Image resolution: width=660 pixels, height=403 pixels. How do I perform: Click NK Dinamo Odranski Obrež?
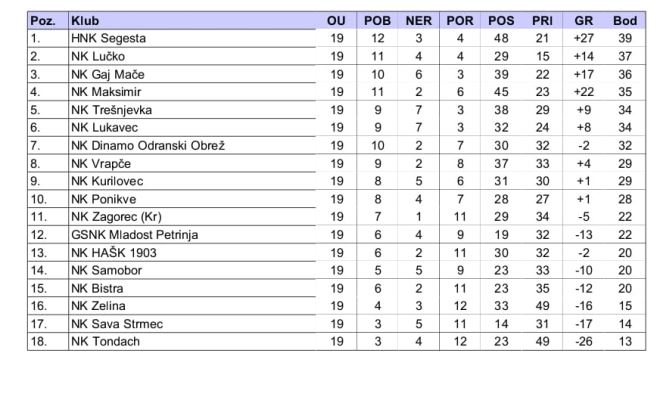(x=147, y=146)
